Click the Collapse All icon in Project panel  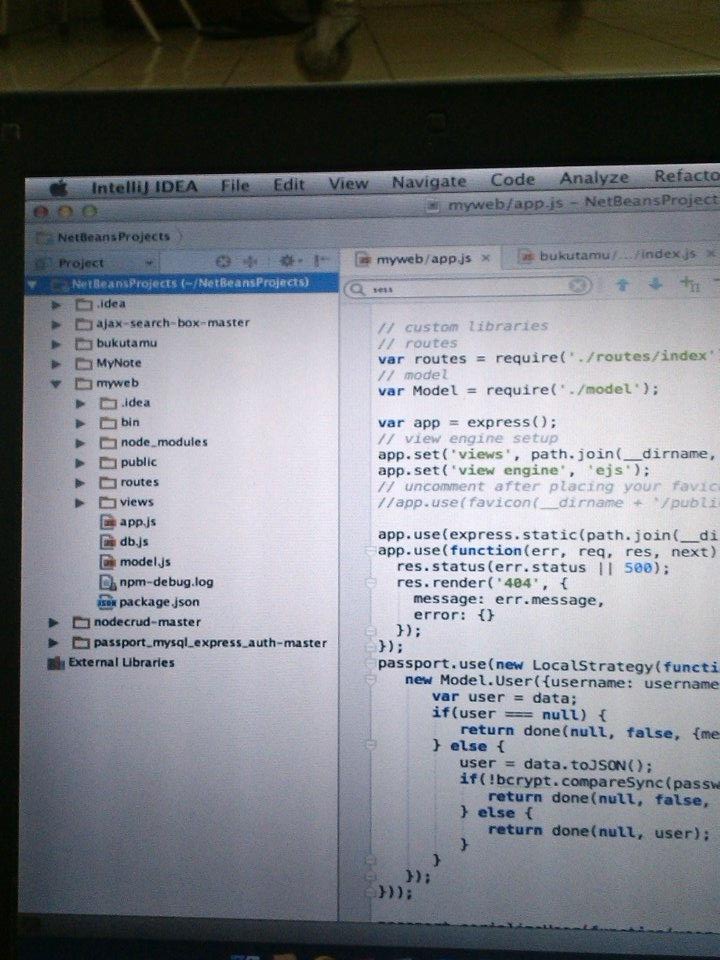250,261
